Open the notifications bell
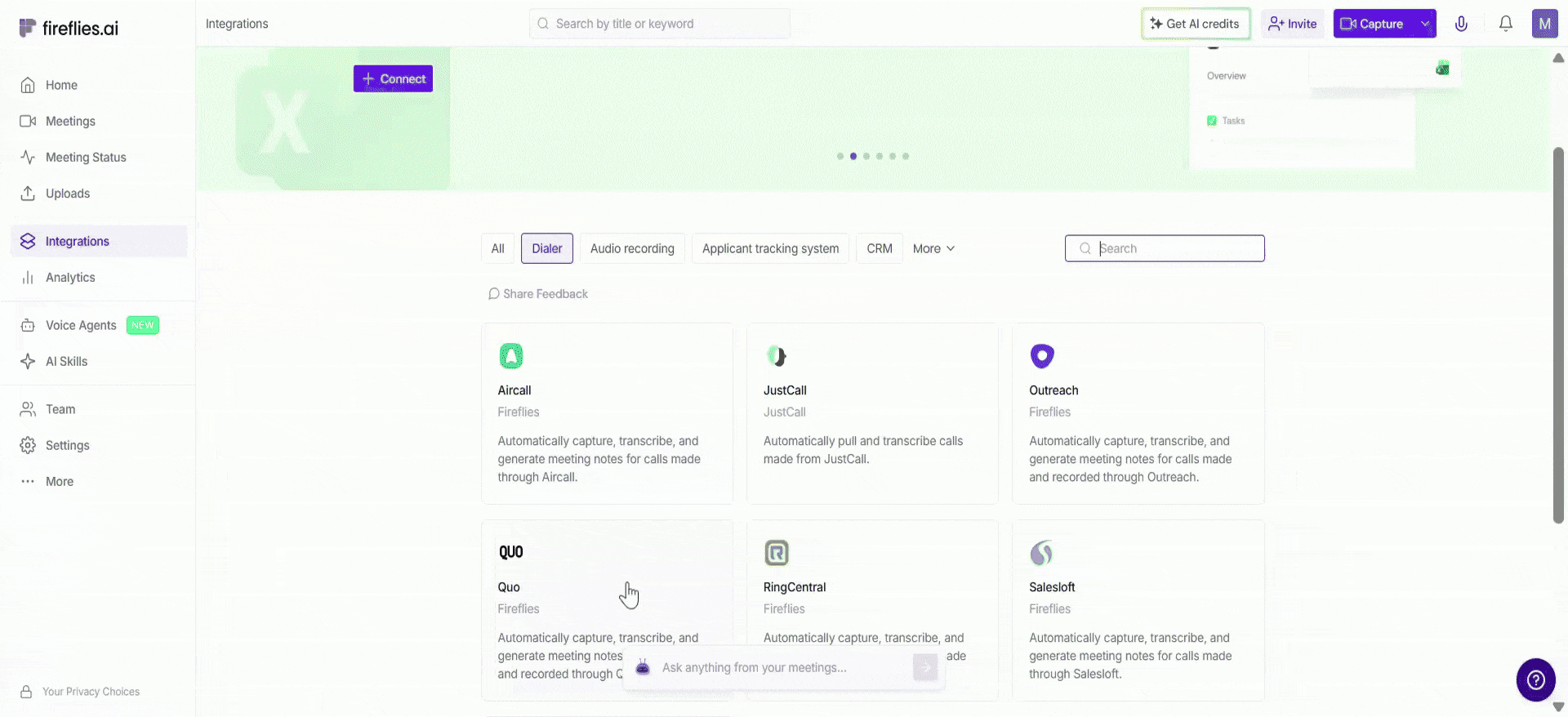This screenshot has width=1568, height=717. [1505, 24]
